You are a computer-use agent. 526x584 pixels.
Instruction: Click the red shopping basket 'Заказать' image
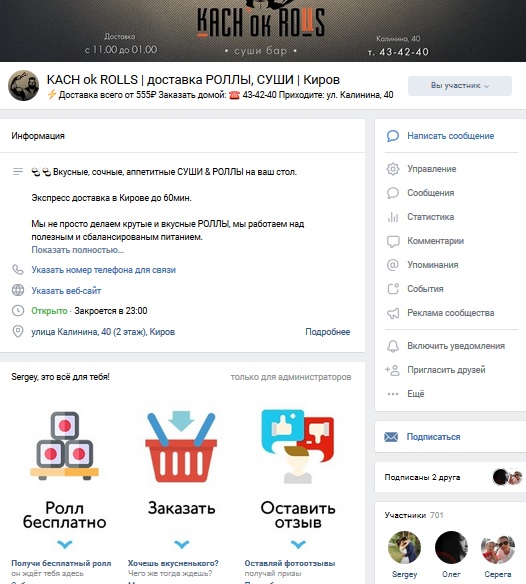[181, 447]
